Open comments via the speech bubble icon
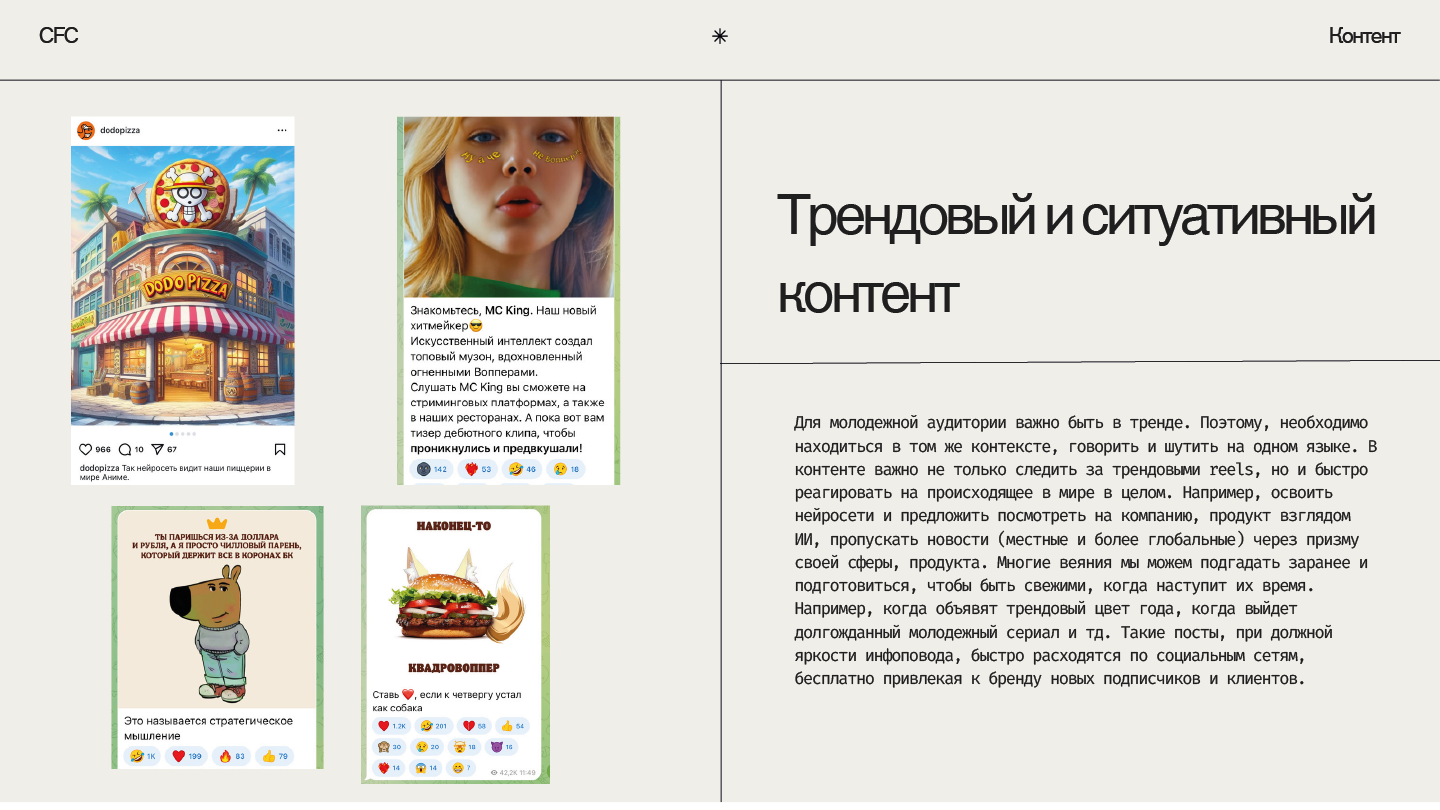The image size is (1440, 810). coord(125,450)
